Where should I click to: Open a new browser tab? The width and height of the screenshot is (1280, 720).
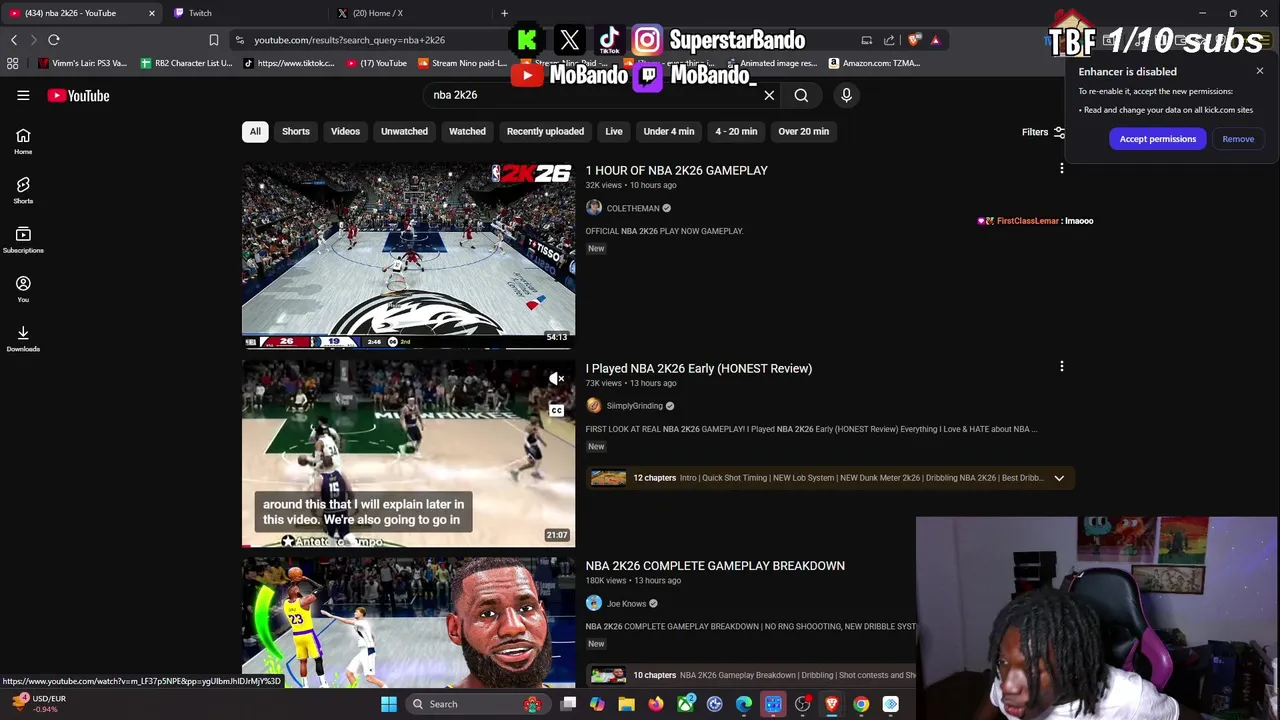pyautogui.click(x=504, y=13)
